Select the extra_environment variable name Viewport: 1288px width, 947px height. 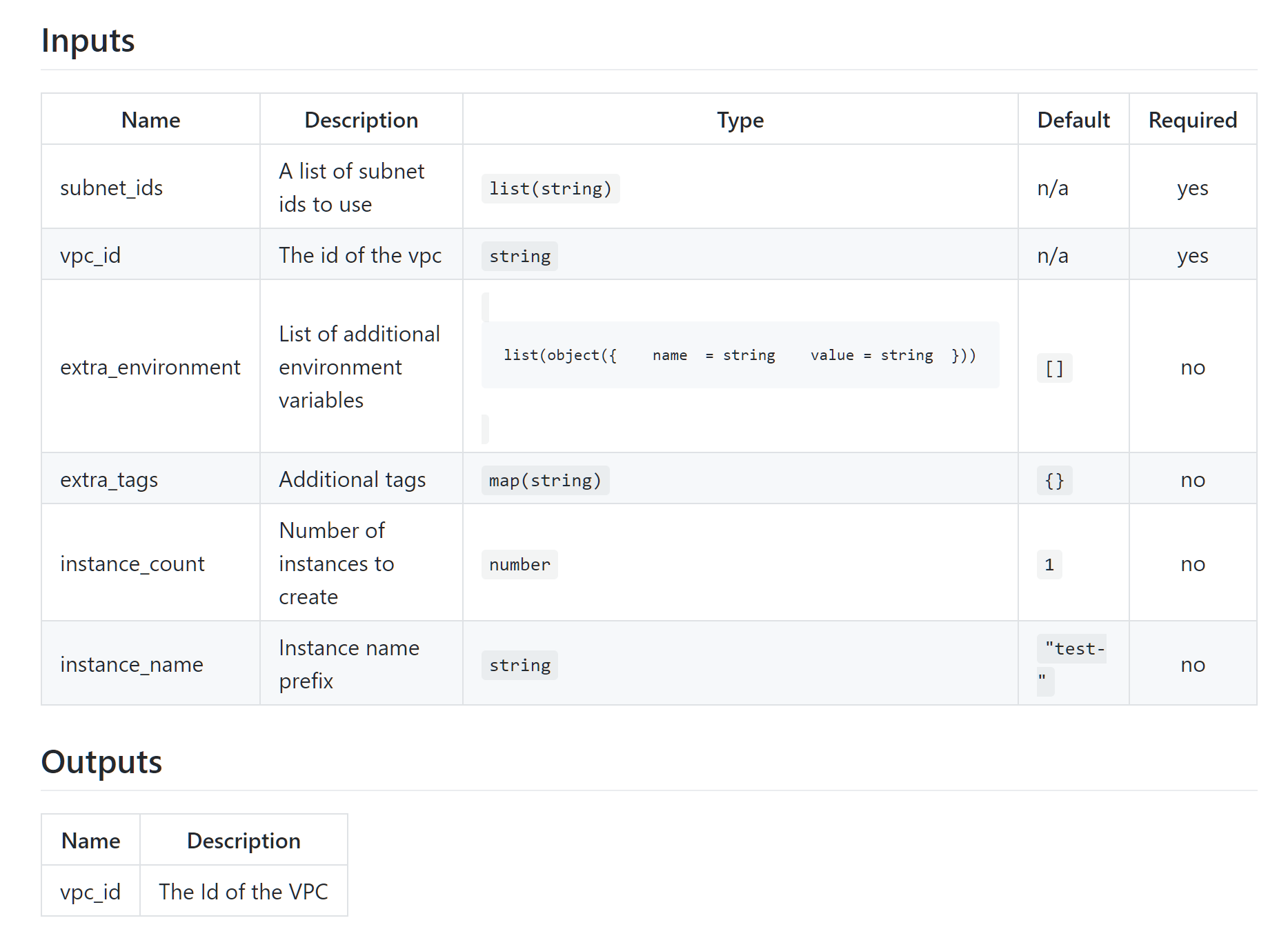tap(150, 367)
